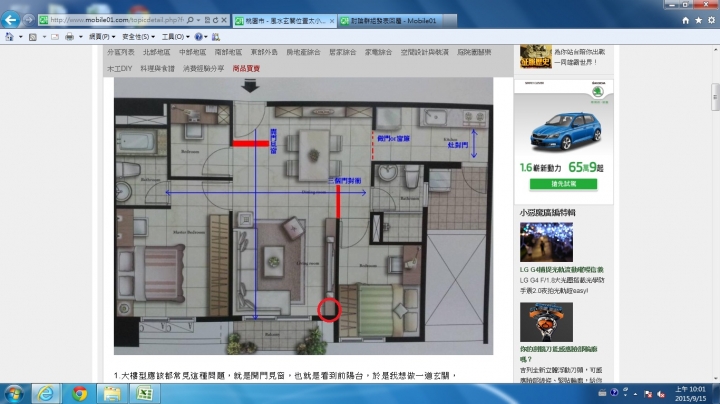Stop loading with the X in address bar
This screenshot has width=720, height=404.
coord(224,20)
